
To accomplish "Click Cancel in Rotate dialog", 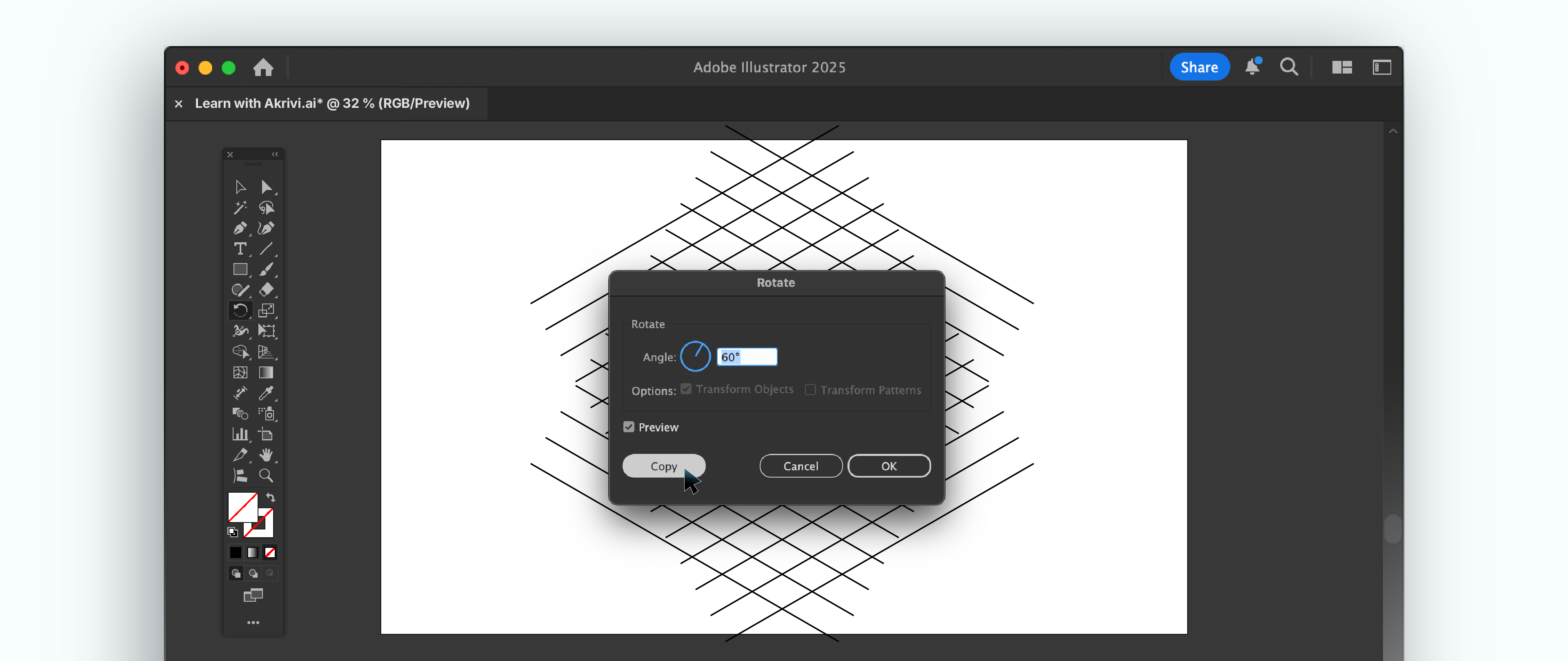I will pyautogui.click(x=801, y=466).
